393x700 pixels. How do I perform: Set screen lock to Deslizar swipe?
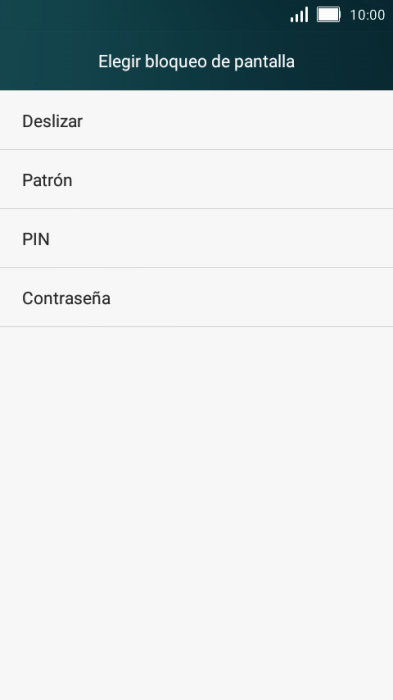pos(196,120)
